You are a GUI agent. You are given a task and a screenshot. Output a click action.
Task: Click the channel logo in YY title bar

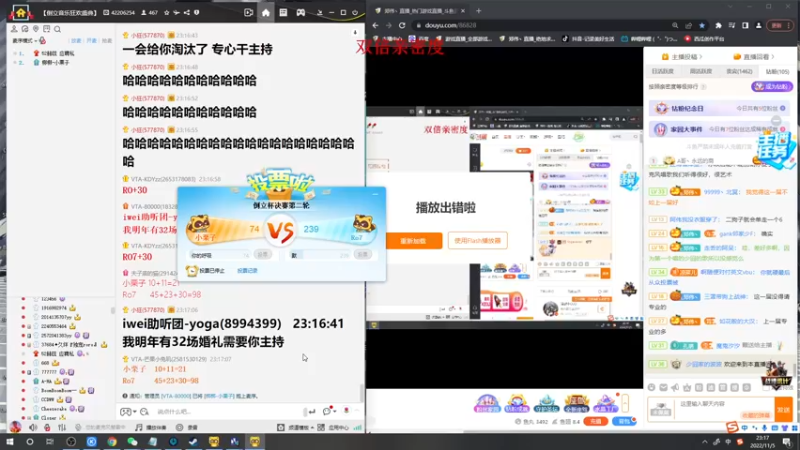pyautogui.click(x=20, y=12)
